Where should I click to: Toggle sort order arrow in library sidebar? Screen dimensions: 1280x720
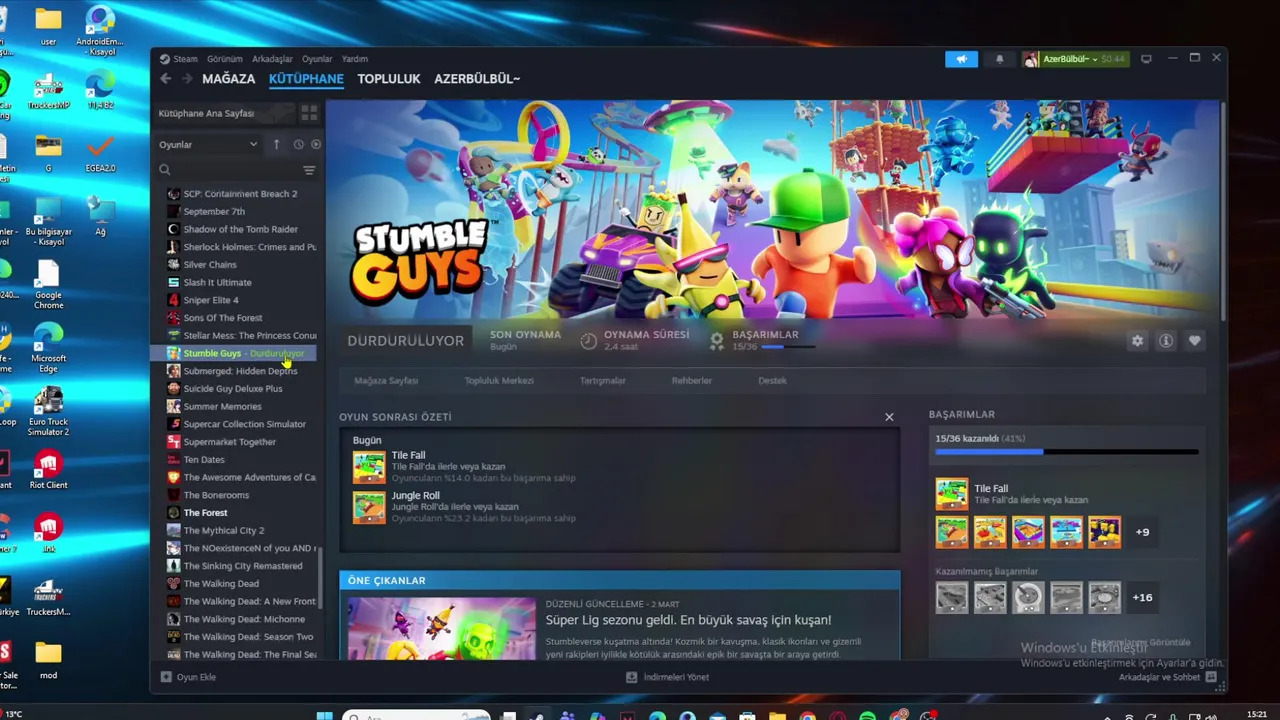tap(277, 144)
